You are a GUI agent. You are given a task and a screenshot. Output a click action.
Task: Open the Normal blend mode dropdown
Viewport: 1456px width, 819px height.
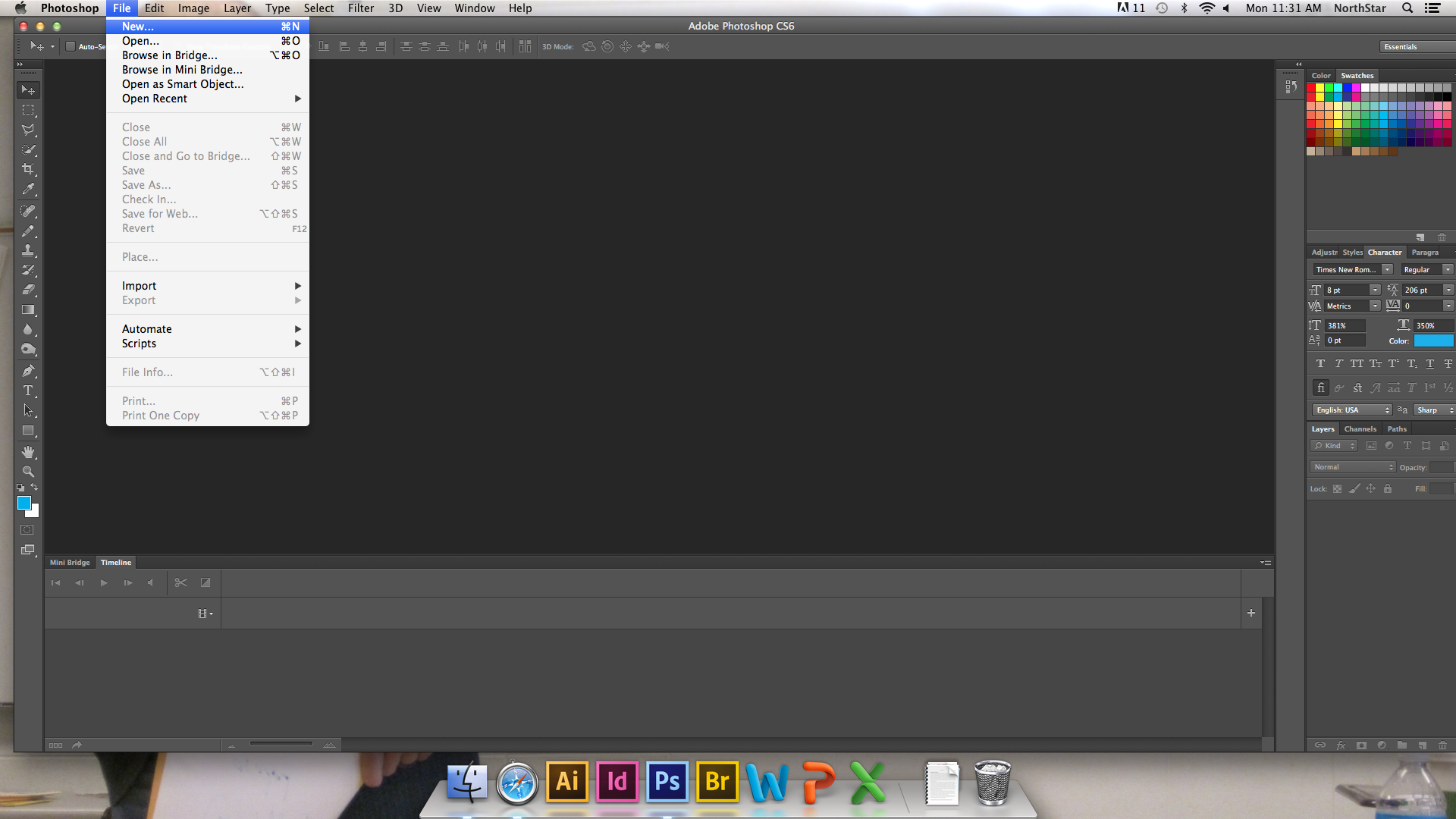tap(1353, 467)
